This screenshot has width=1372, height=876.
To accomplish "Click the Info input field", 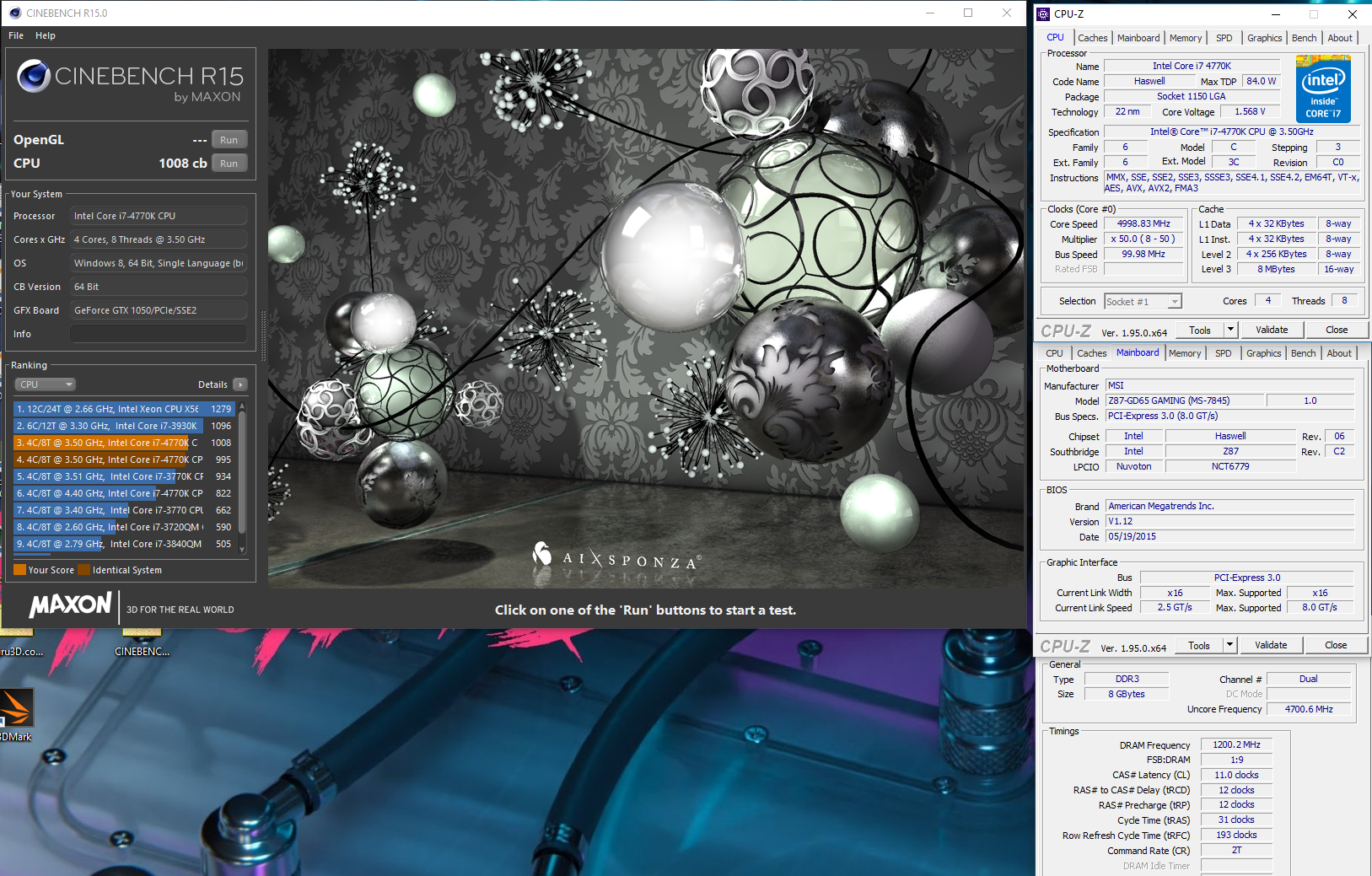I will pos(159,334).
